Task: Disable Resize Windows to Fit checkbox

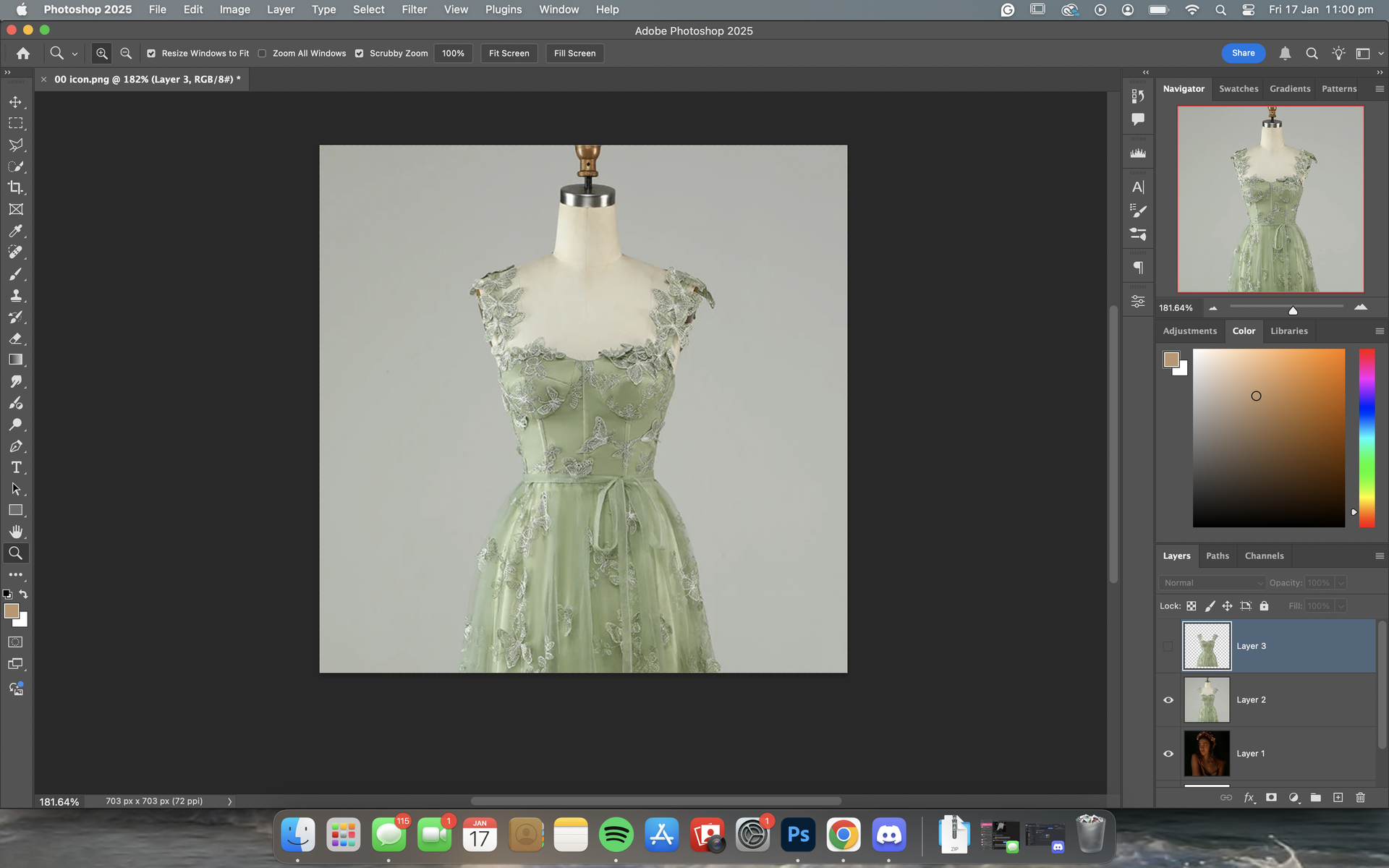Action: point(151,54)
